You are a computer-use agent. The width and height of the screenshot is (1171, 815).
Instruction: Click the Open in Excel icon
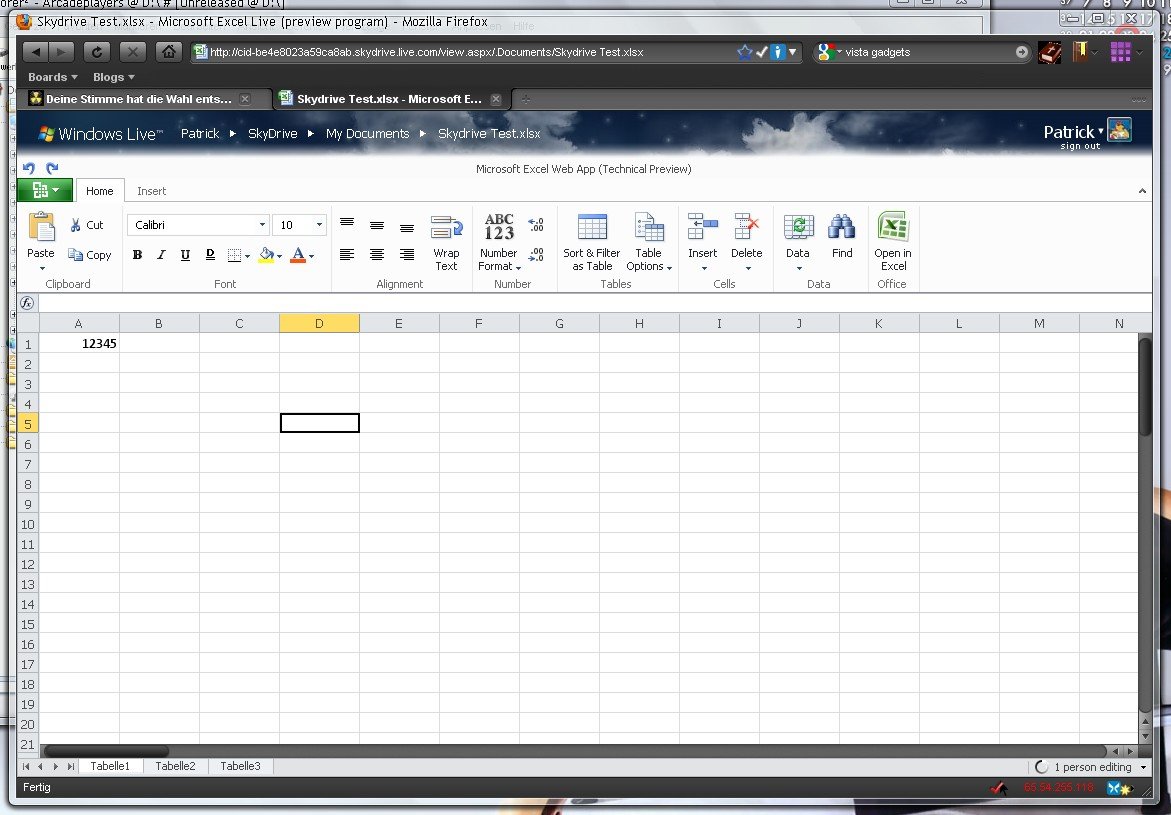(892, 228)
